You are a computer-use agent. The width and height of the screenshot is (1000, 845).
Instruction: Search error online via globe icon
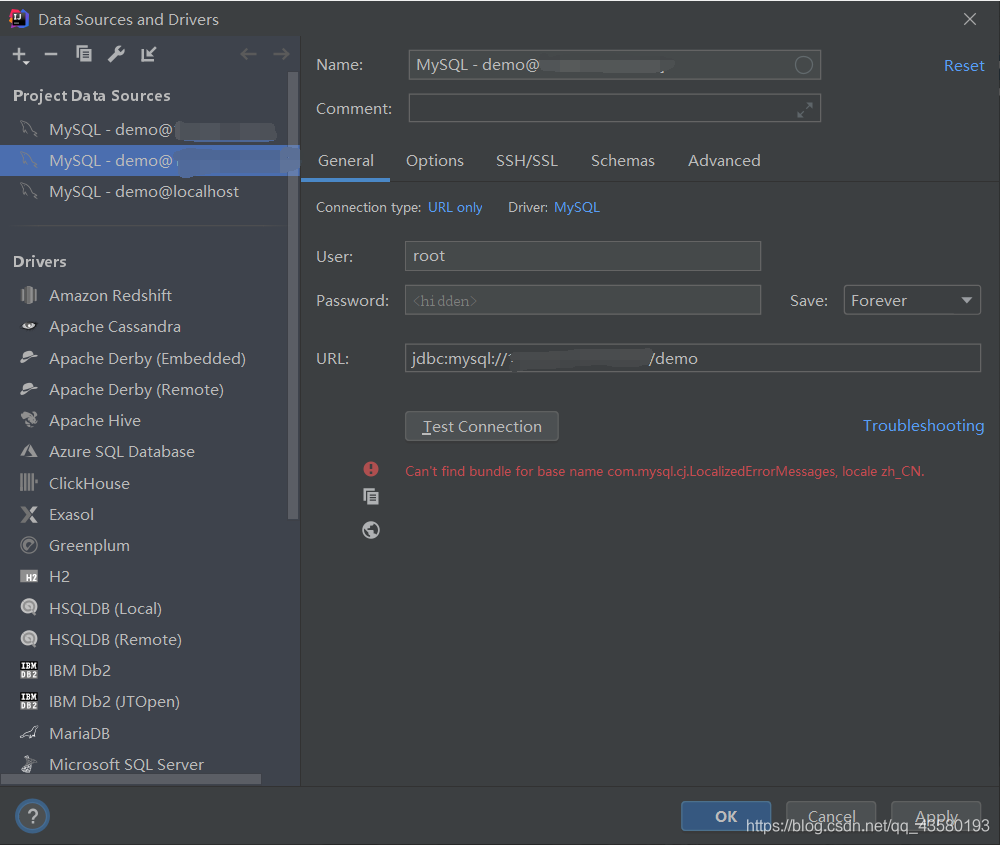pyautogui.click(x=371, y=530)
